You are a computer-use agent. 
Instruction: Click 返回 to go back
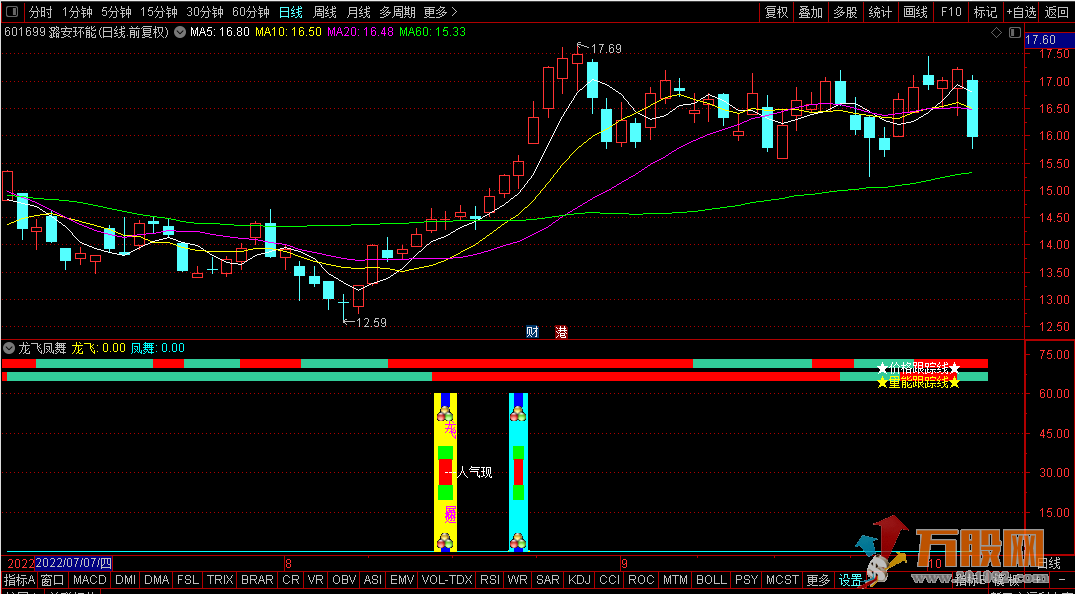coord(1057,12)
